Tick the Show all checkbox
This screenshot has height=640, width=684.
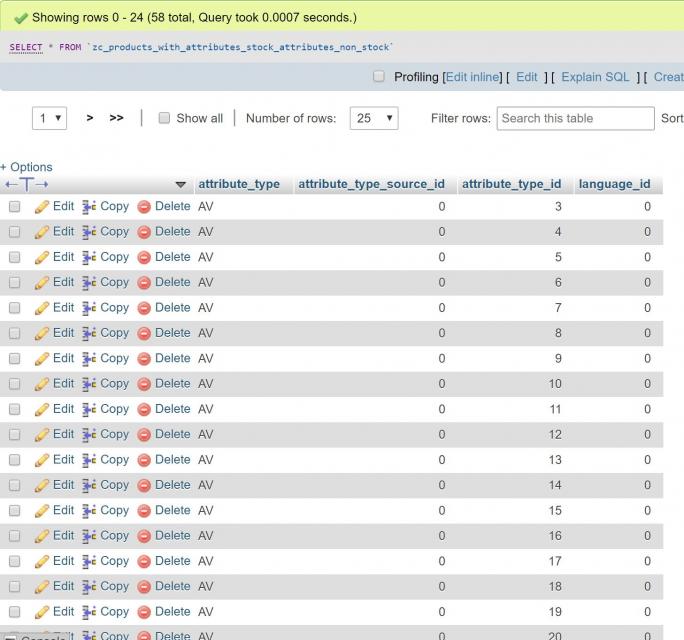[x=164, y=118]
